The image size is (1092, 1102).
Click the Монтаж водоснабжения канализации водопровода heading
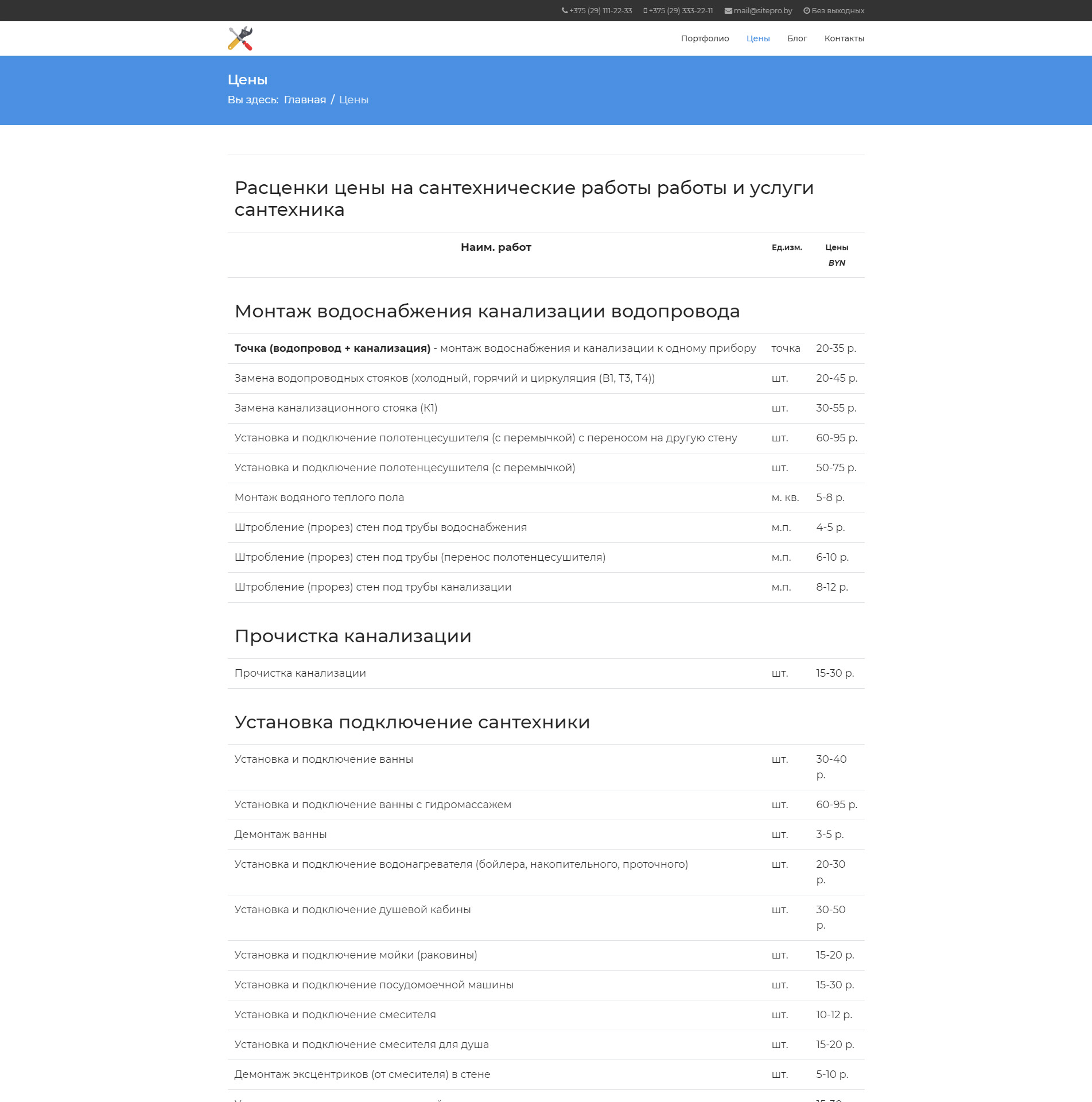click(487, 311)
